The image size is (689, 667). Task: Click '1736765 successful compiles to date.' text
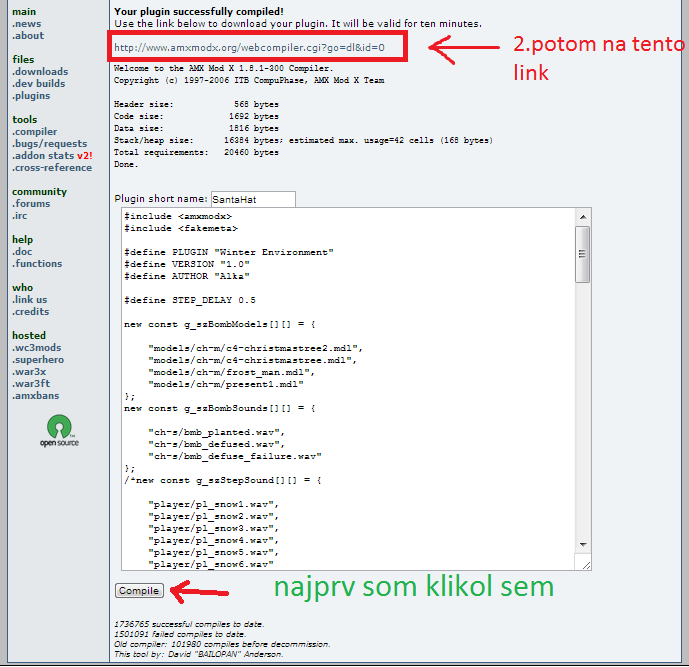point(189,624)
